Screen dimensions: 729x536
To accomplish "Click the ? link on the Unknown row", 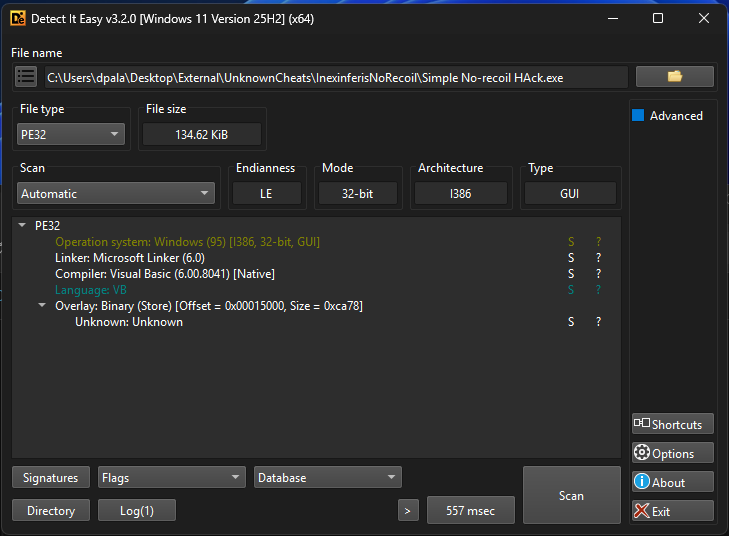I will tap(598, 322).
